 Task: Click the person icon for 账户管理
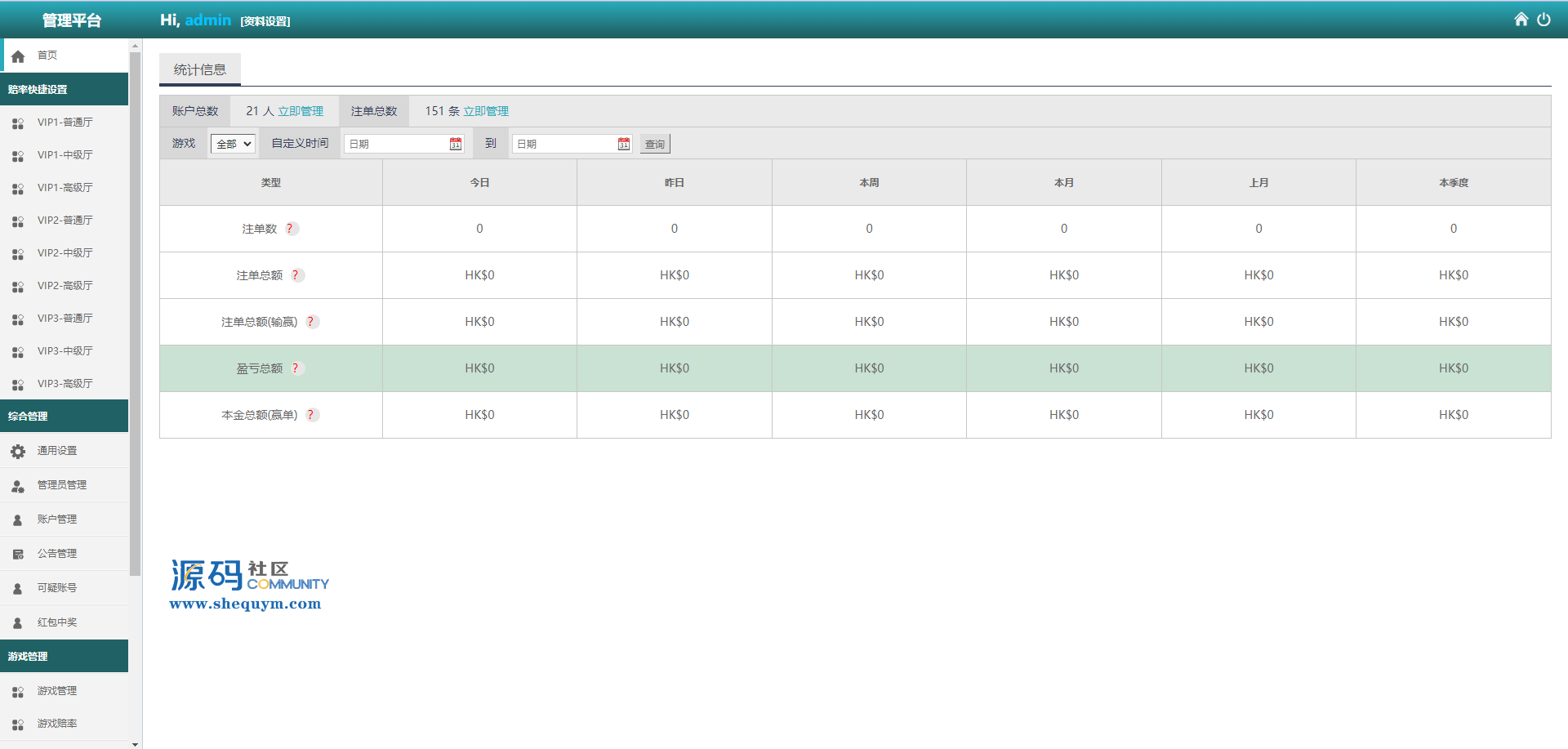pyautogui.click(x=18, y=520)
